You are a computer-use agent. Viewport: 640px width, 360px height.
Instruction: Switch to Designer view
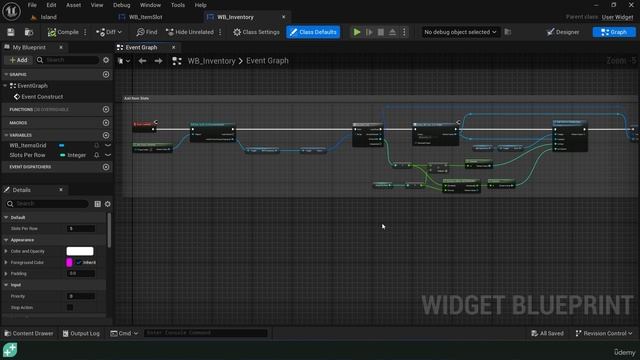(x=563, y=32)
